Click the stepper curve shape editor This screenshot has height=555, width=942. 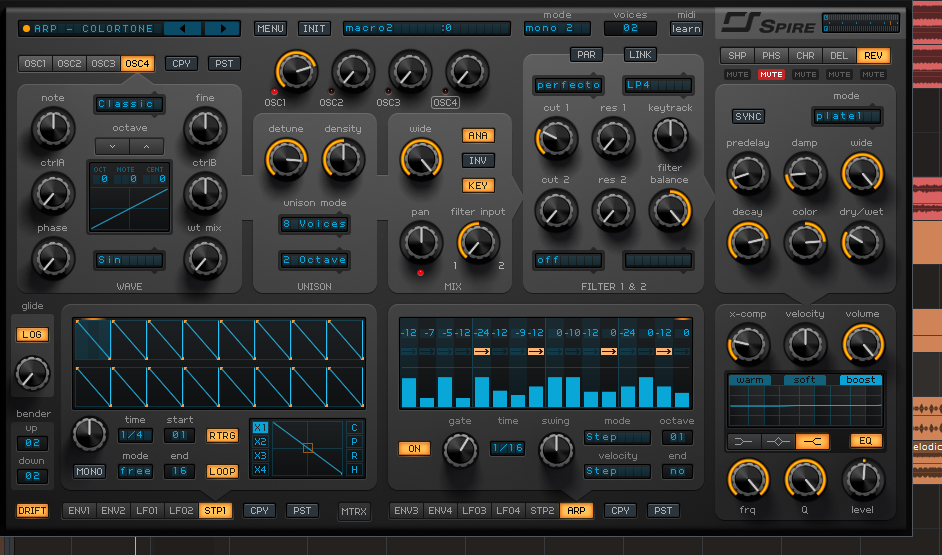coord(308,448)
